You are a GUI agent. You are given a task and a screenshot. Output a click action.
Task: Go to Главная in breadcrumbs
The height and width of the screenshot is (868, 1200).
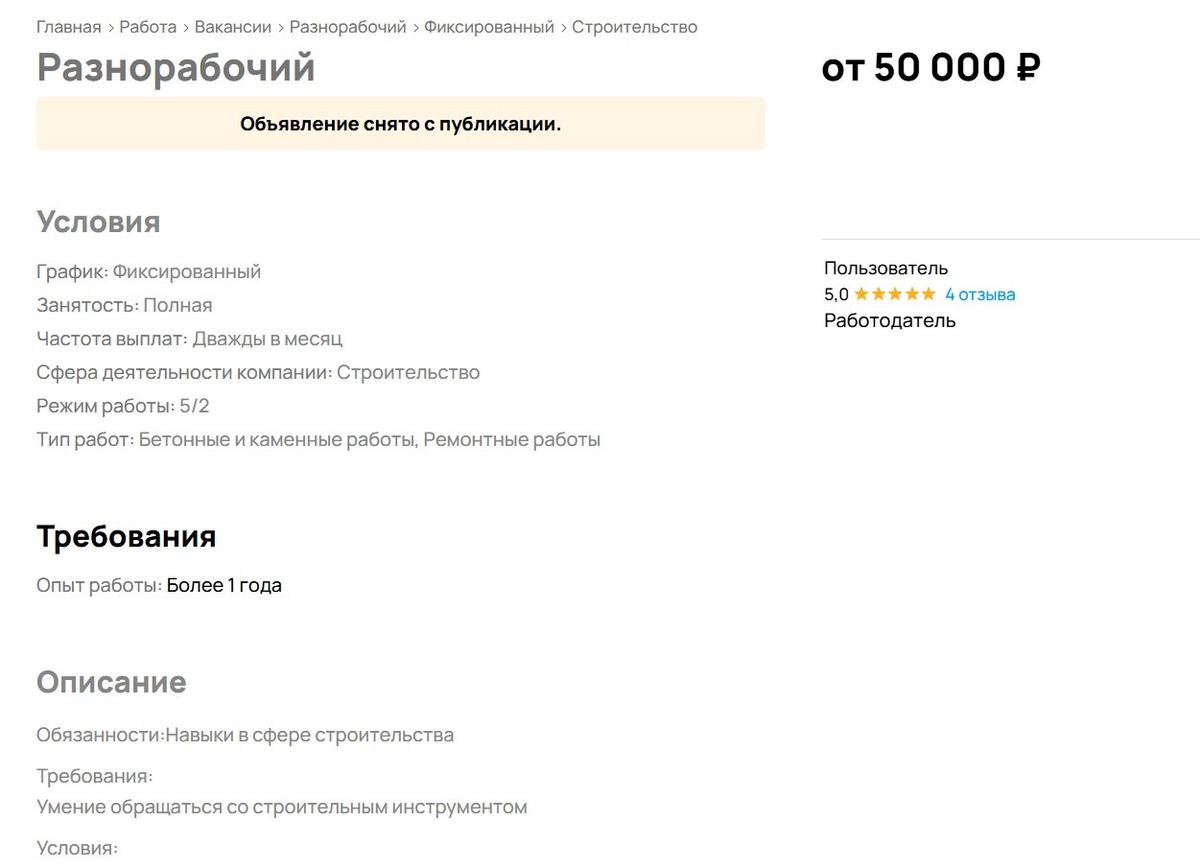(x=69, y=27)
